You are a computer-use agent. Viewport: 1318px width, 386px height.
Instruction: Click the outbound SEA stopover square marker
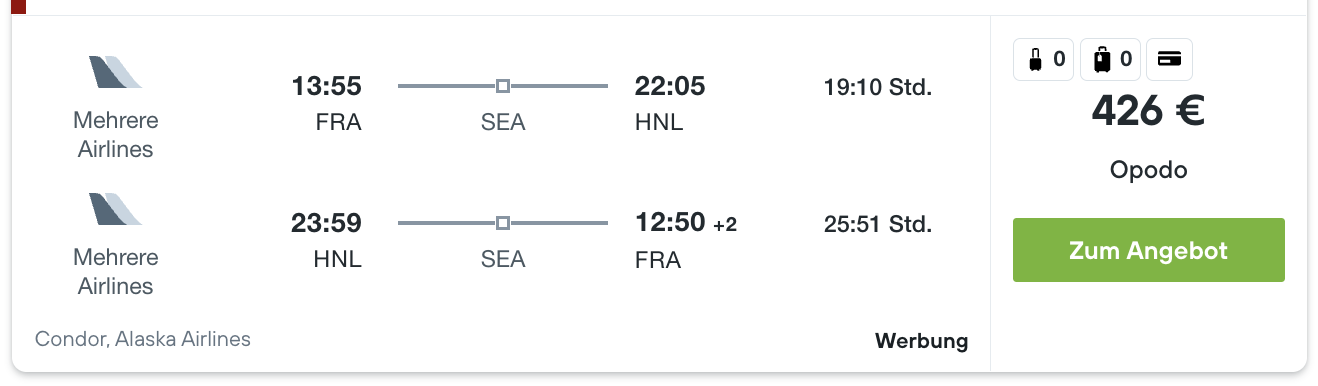click(x=503, y=86)
